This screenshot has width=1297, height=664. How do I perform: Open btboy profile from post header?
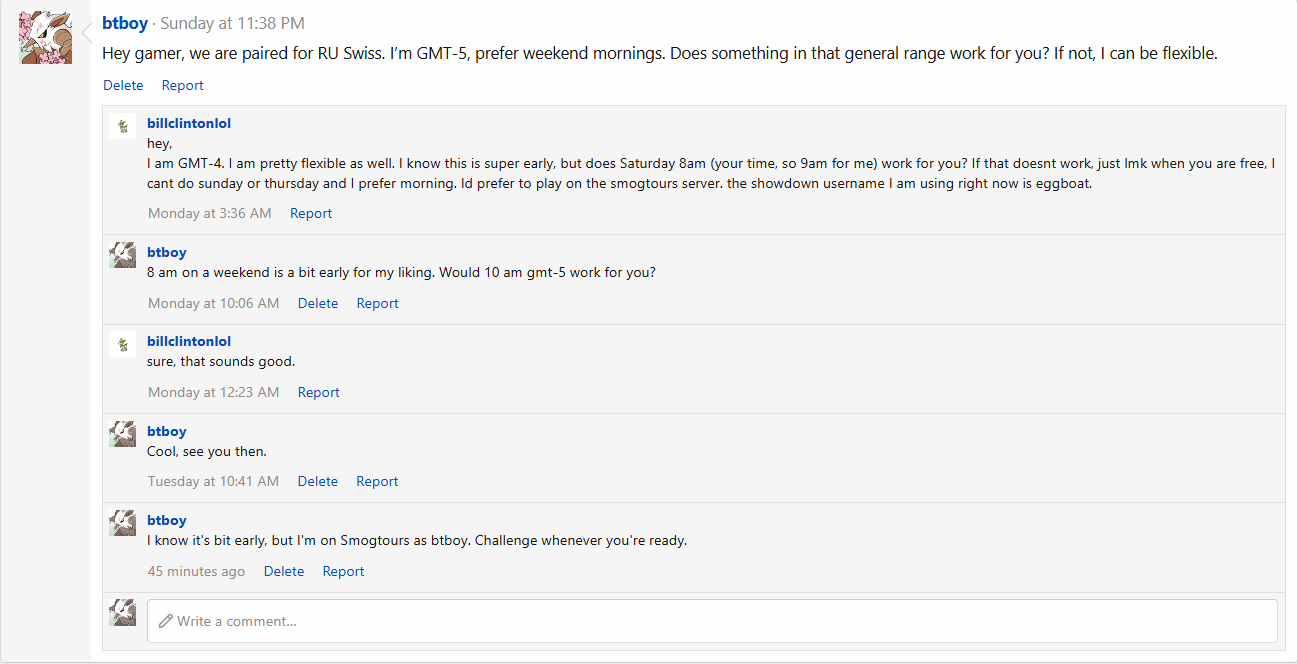tap(125, 23)
